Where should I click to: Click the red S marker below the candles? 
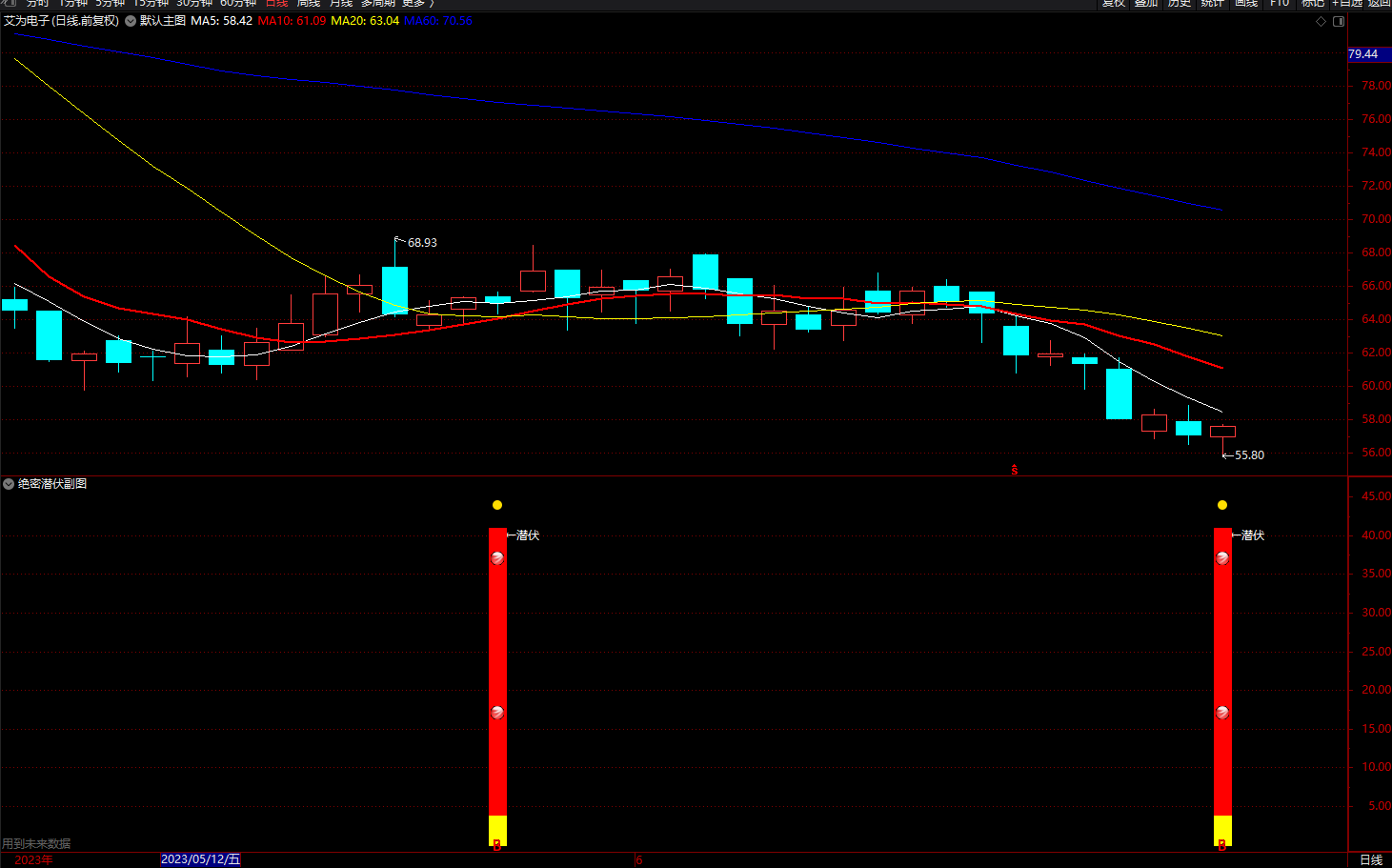[x=1015, y=470]
